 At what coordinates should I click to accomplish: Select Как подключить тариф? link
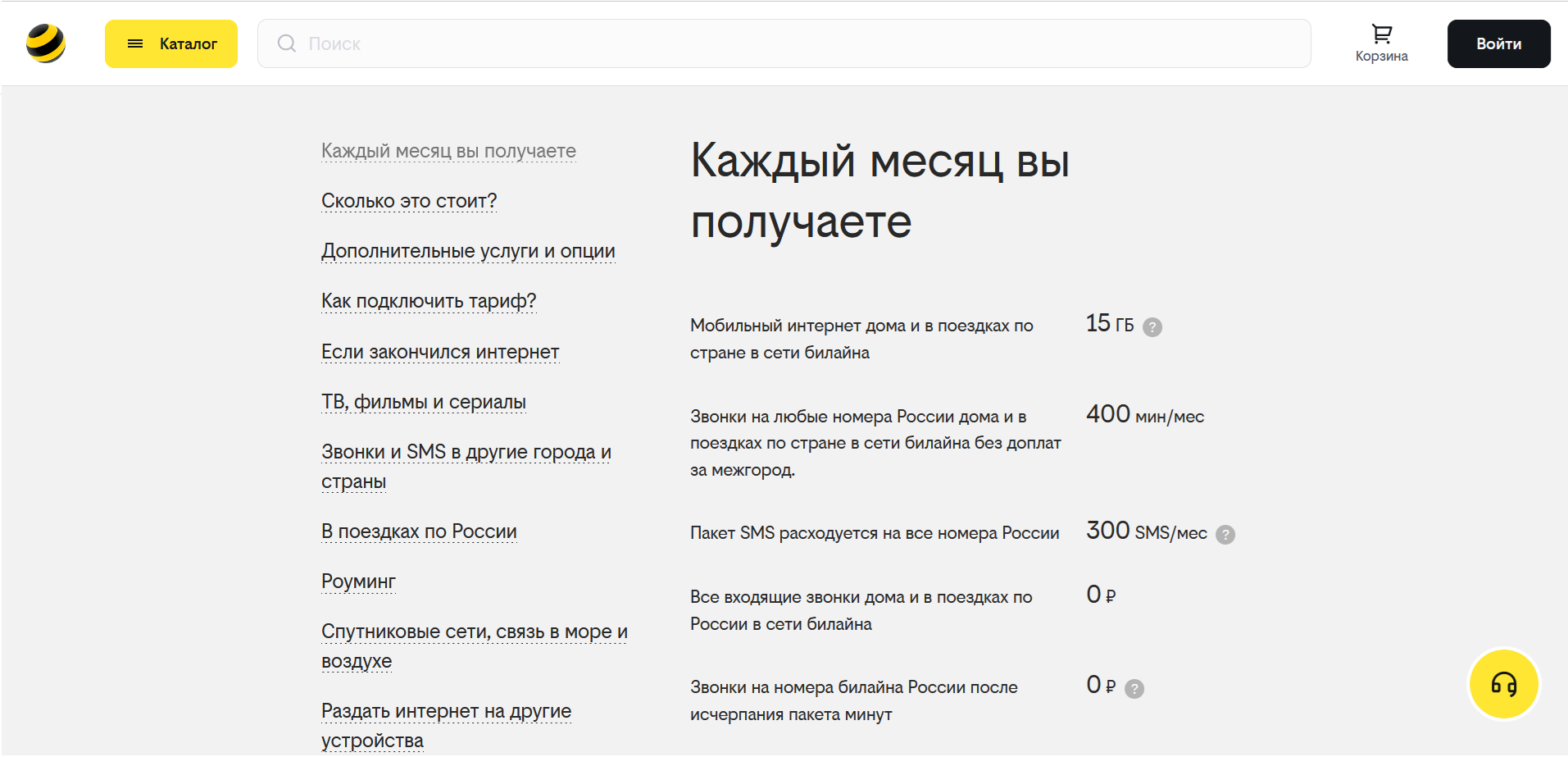point(428,301)
